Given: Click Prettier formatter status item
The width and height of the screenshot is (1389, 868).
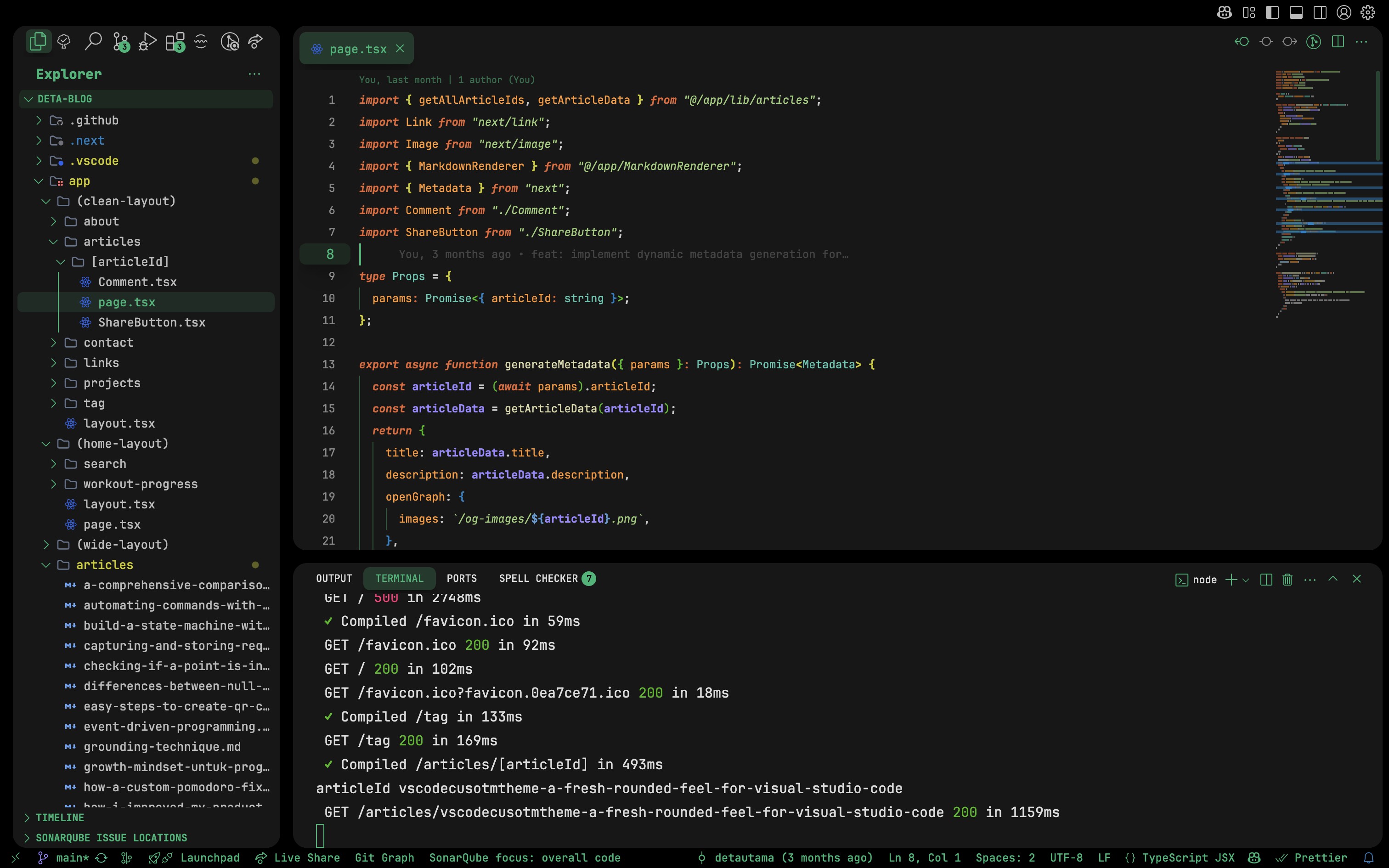Looking at the screenshot, I should (x=1311, y=858).
